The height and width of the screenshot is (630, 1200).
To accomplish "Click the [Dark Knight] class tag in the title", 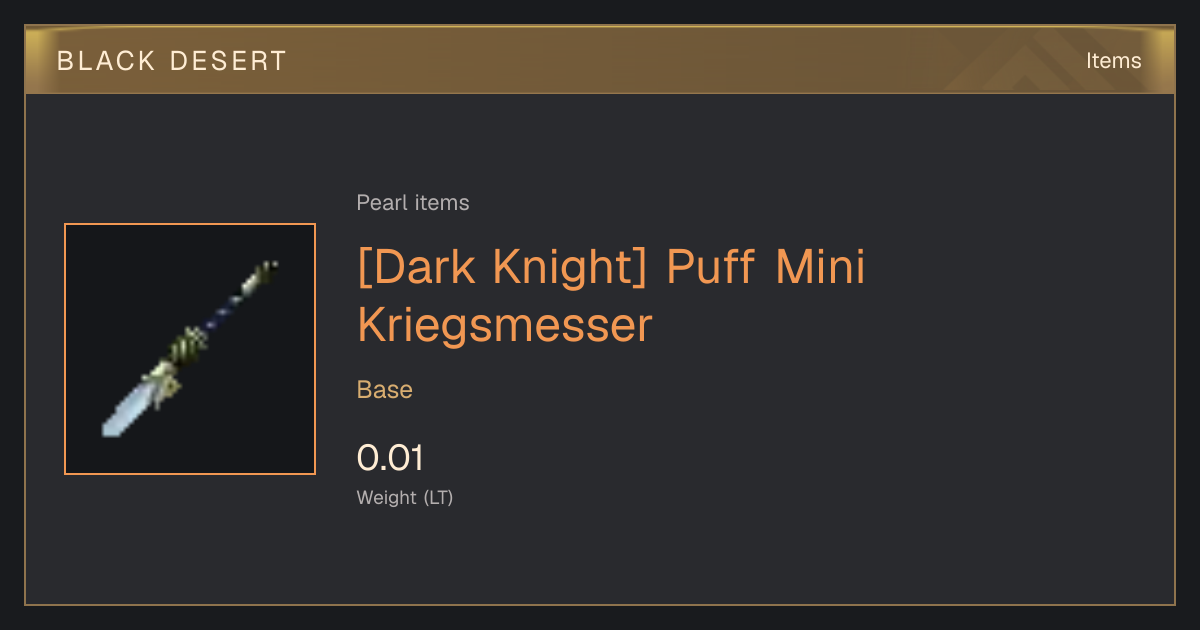I will pos(503,268).
